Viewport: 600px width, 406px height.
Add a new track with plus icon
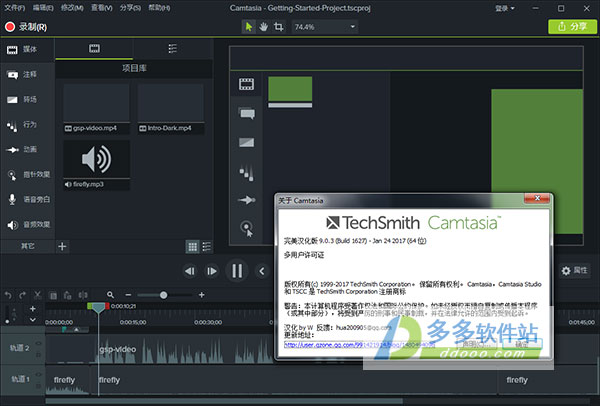click(33, 308)
